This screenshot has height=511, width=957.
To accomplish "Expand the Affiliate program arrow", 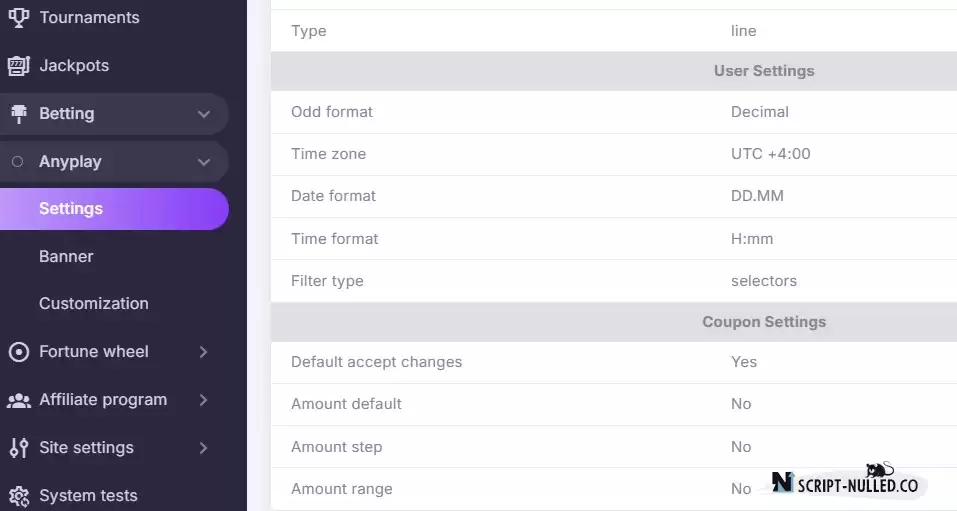I will click(203, 400).
